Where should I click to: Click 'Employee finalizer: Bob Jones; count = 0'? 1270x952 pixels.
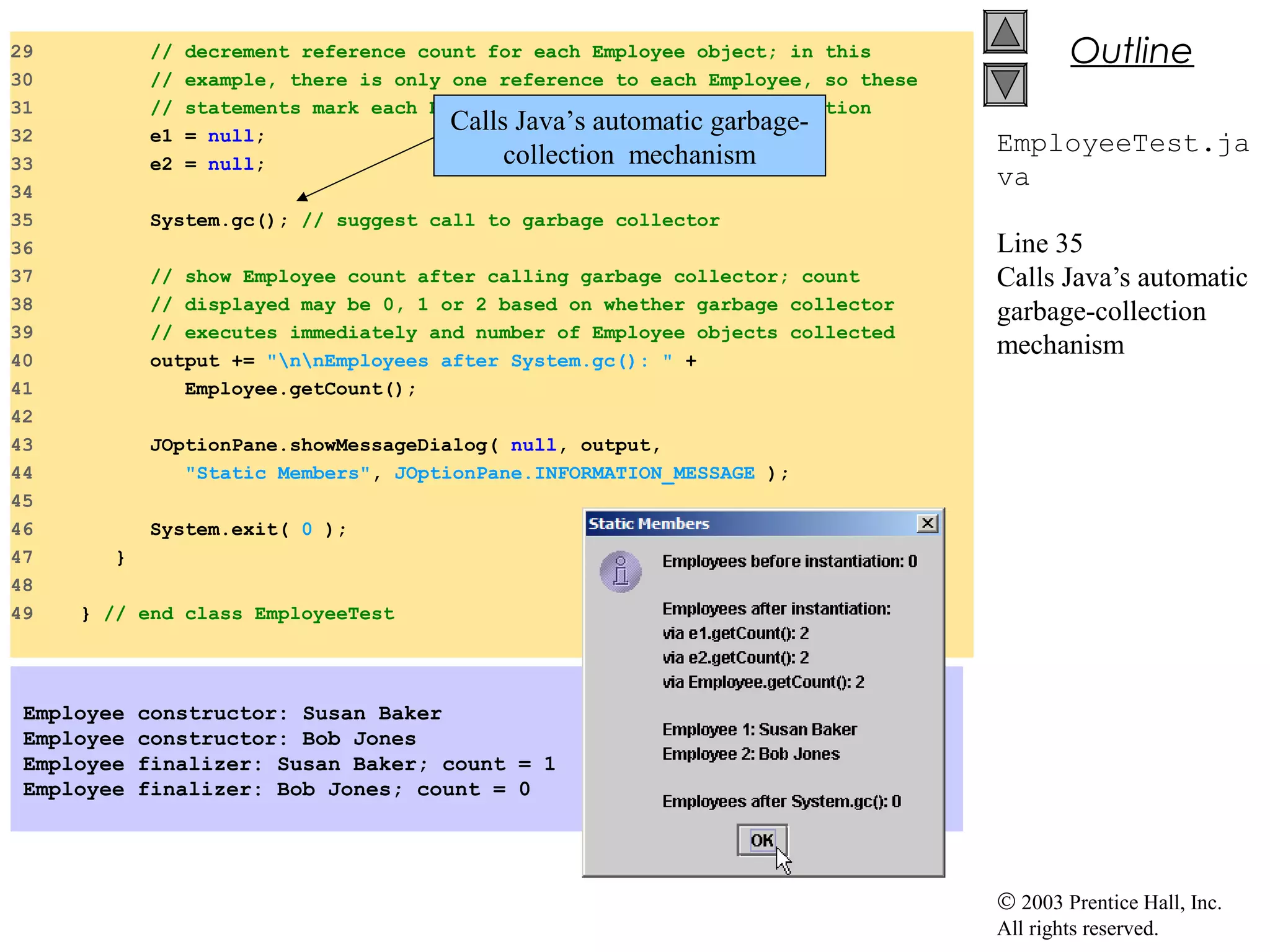[277, 790]
